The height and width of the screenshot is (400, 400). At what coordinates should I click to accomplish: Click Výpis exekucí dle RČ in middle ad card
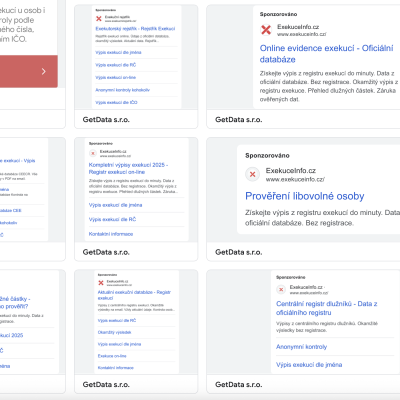112,219
